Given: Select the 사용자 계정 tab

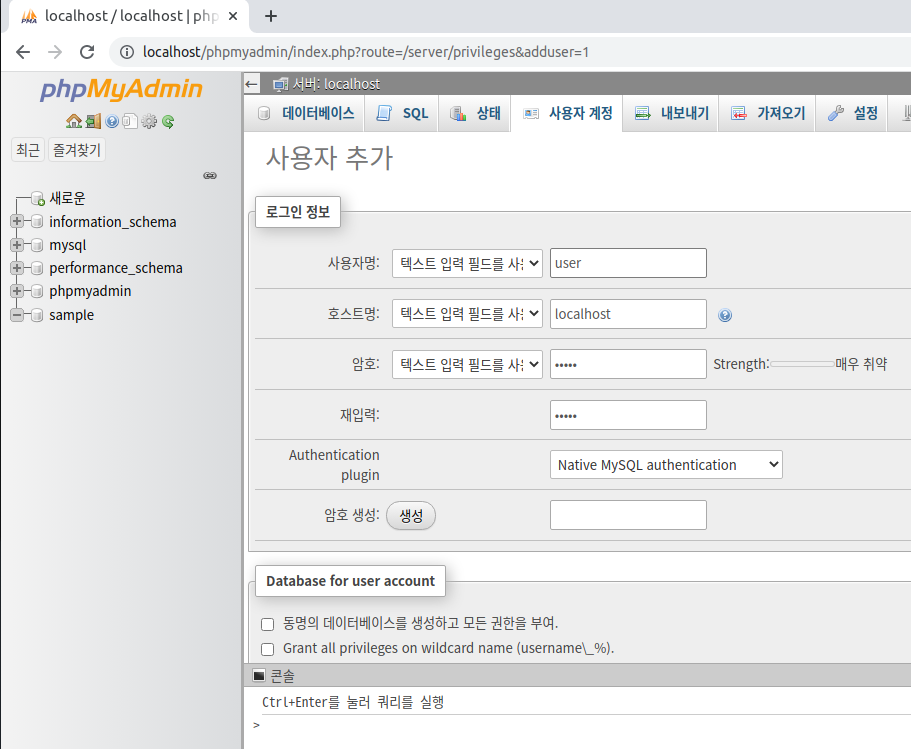Looking at the screenshot, I should click(x=567, y=113).
